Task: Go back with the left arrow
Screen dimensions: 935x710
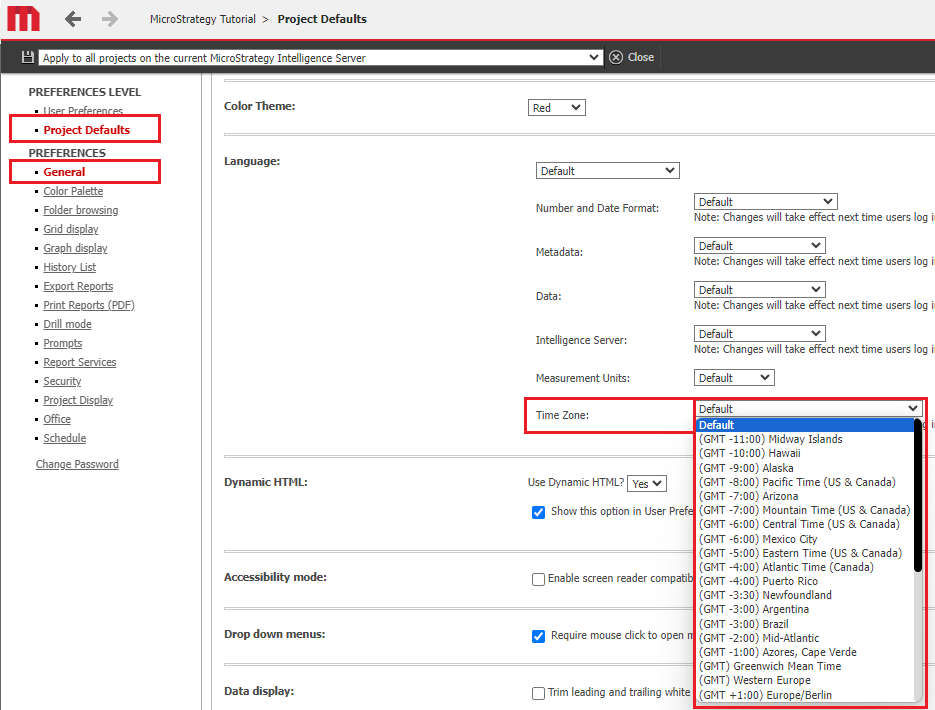Action: coord(73,19)
